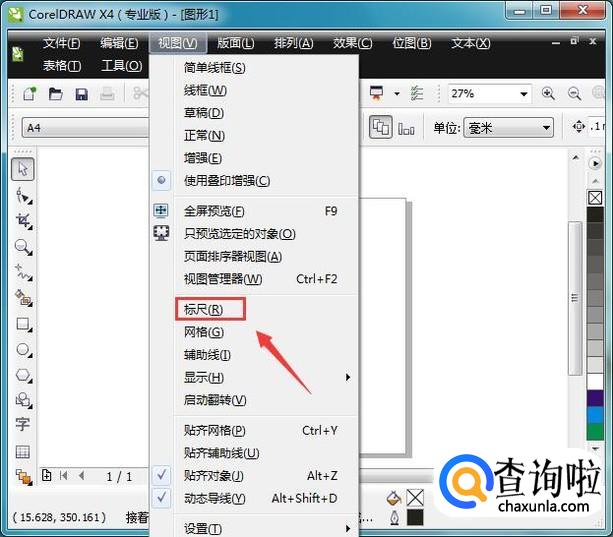
Task: Select the Basic Shapes tool
Action: point(23,400)
